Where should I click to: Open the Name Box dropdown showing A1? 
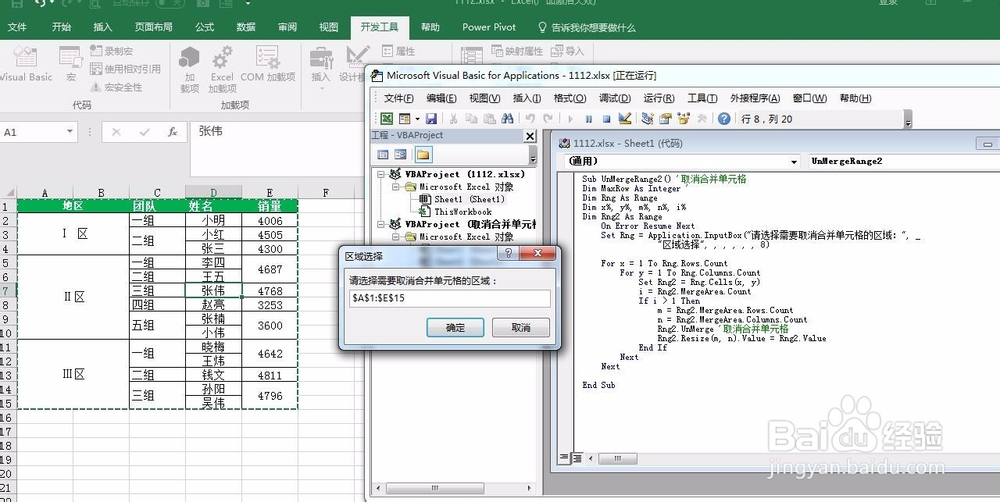[70, 132]
